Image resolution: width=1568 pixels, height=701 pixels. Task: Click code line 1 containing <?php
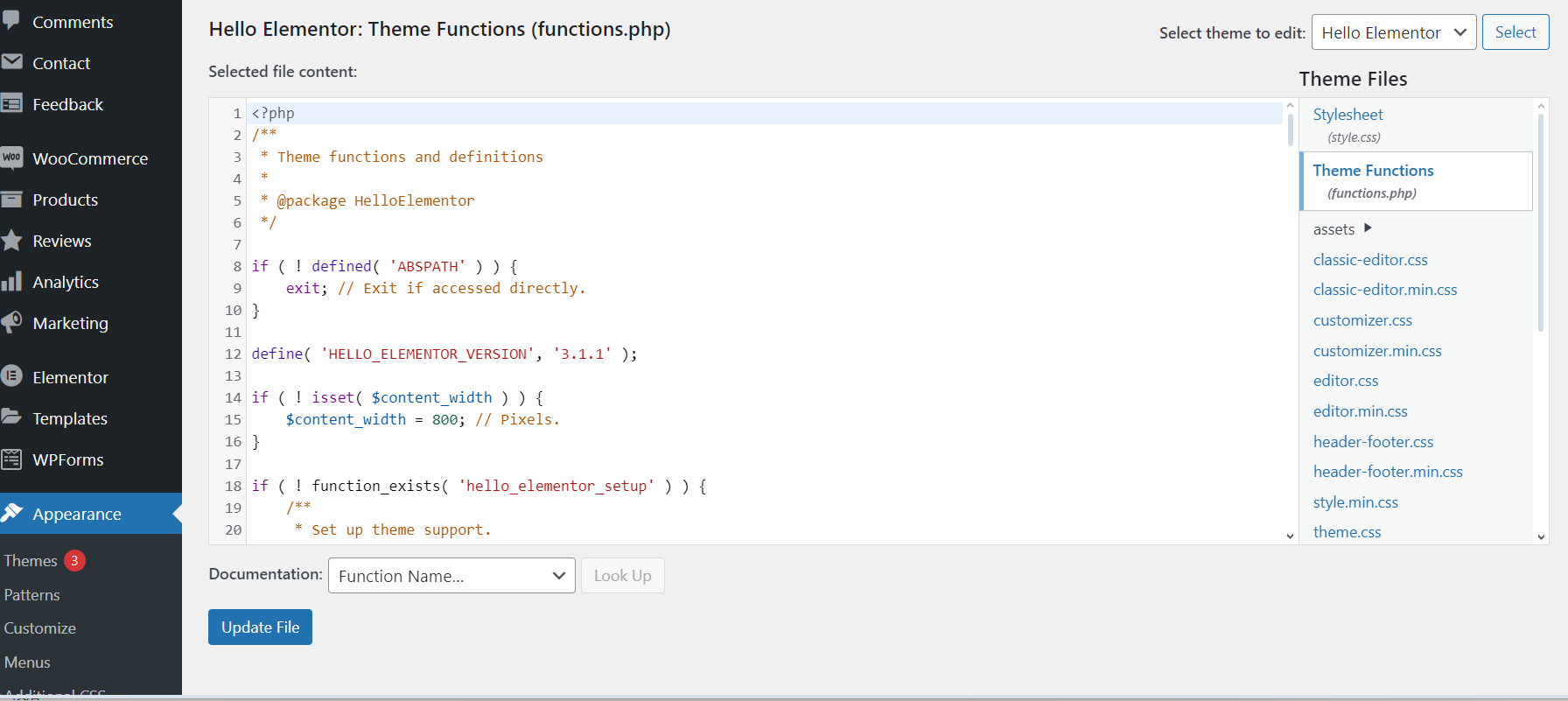click(x=766, y=113)
